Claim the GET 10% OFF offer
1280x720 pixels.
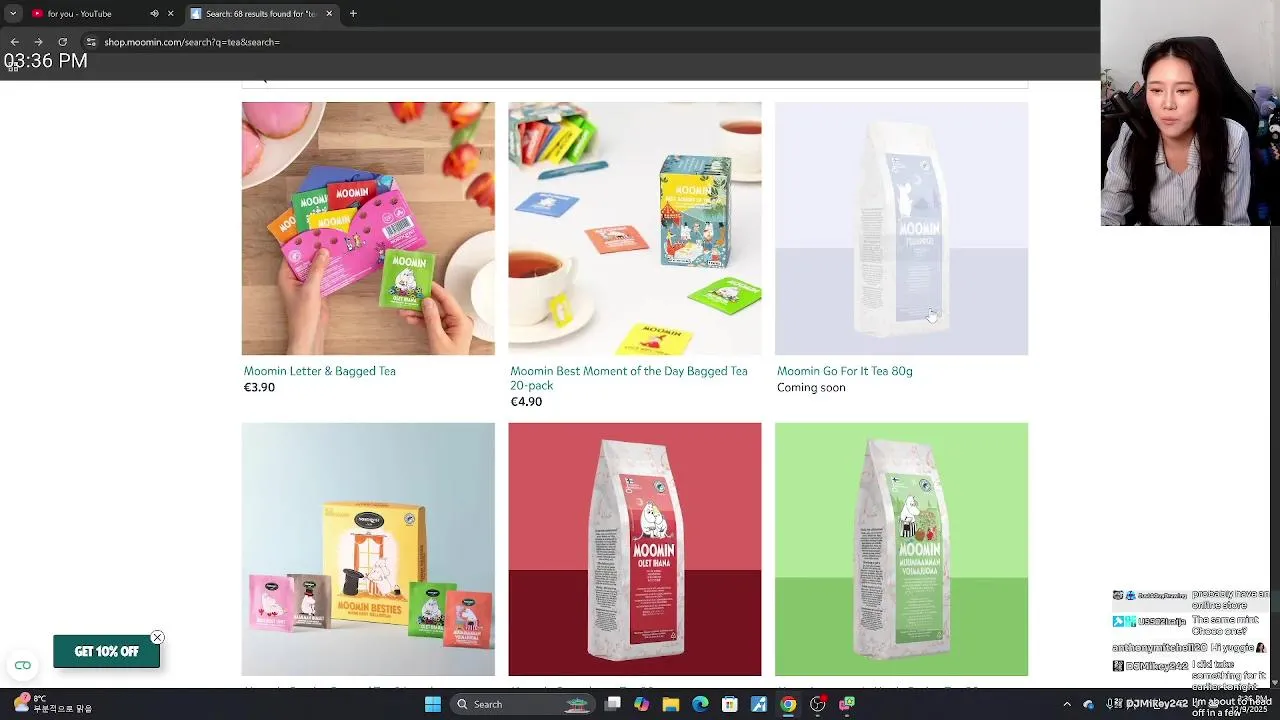coord(106,651)
